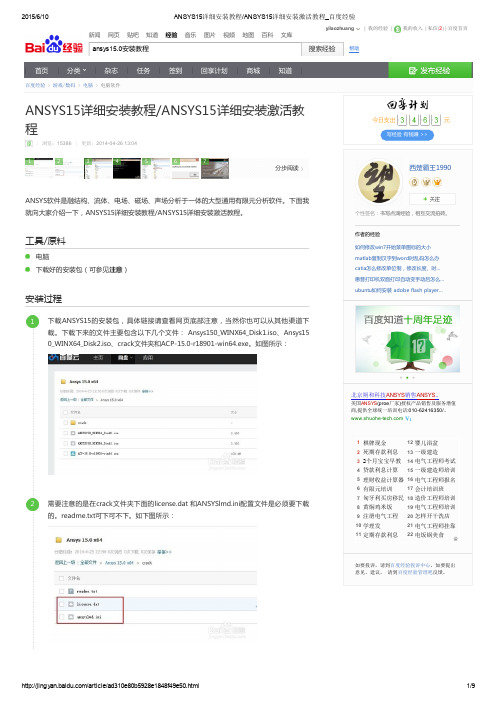Open hot keyword 1 棋牌现金
Image resolution: width=497 pixels, height=703 pixels.
point(375,443)
